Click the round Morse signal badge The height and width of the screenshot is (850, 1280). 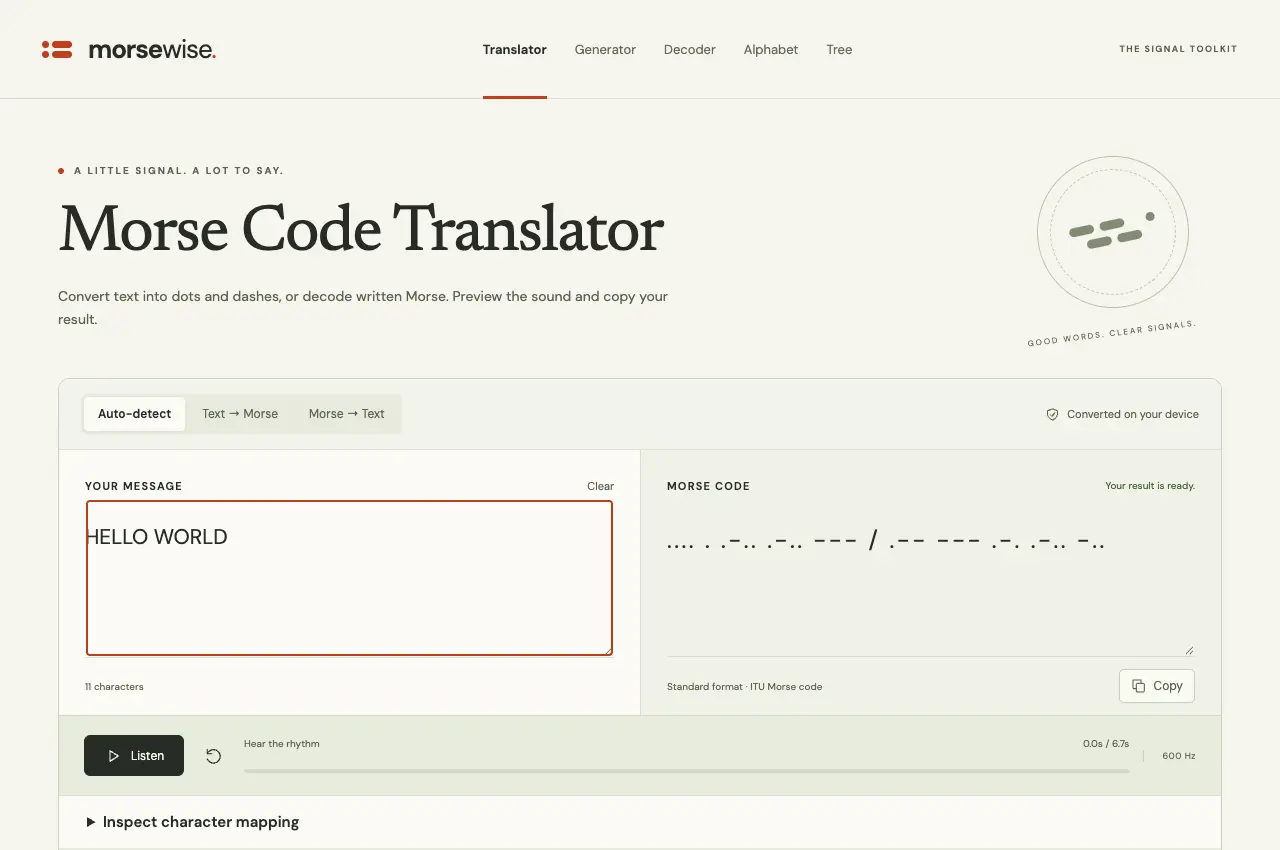1112,232
